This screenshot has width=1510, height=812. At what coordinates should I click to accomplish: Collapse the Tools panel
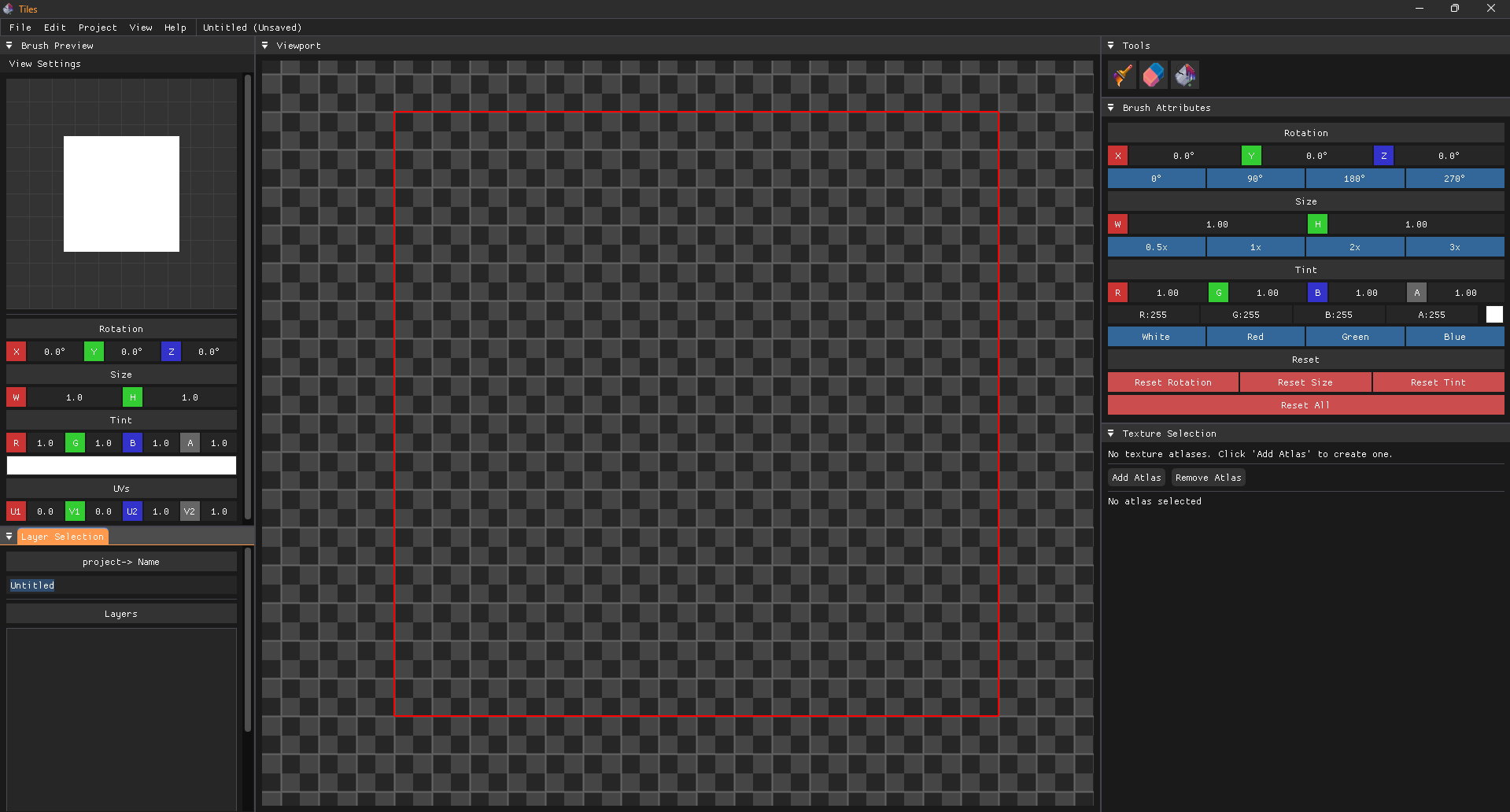pyautogui.click(x=1111, y=45)
